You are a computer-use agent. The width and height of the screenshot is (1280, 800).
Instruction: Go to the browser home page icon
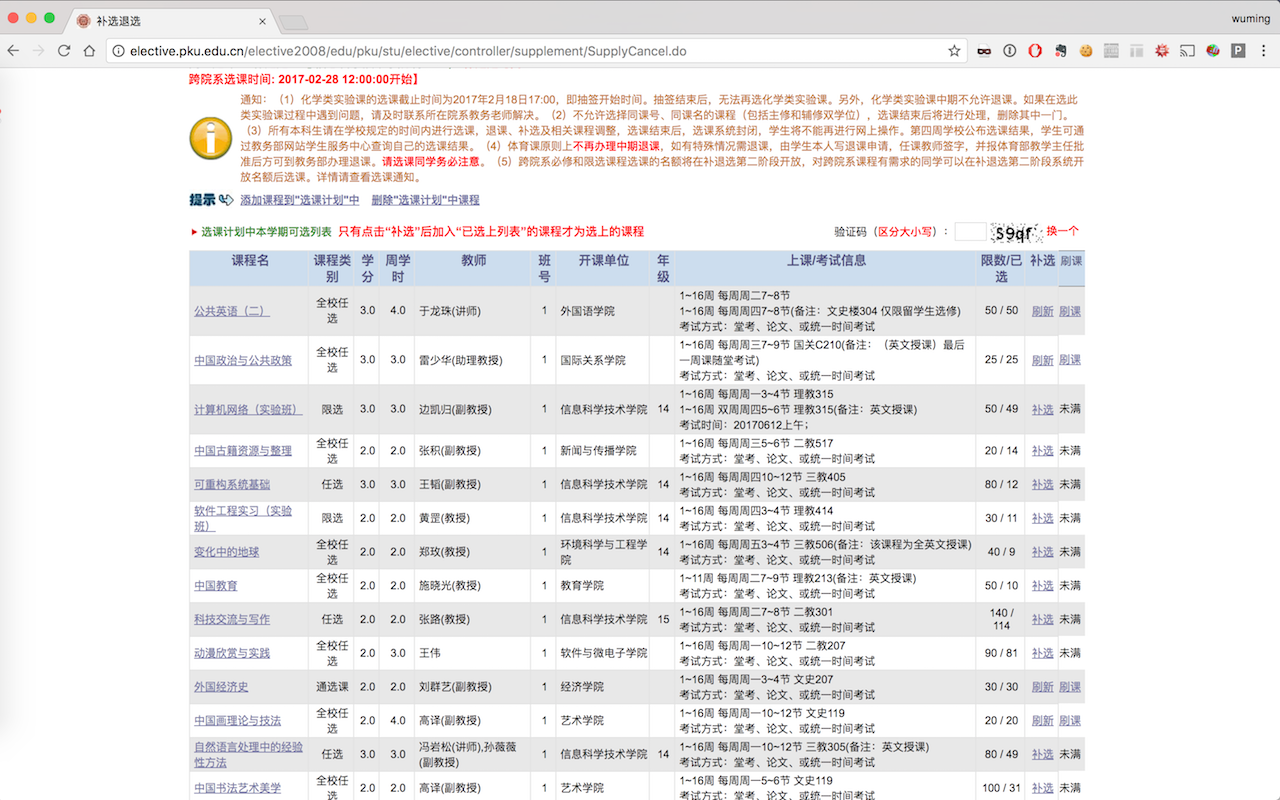(90, 51)
